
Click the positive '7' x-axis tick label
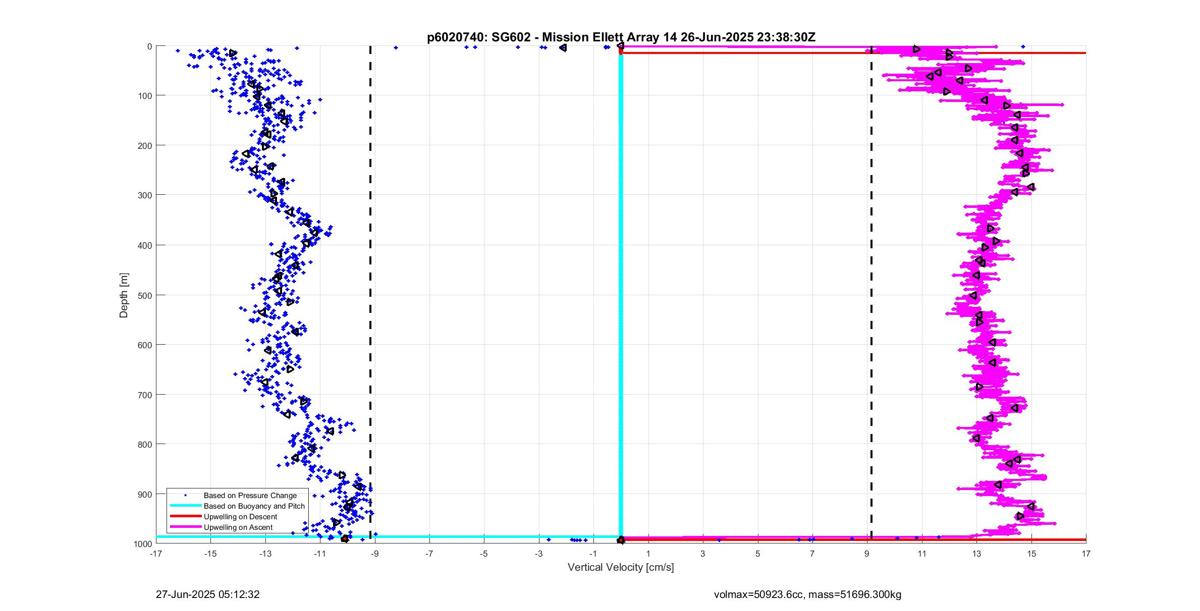[x=812, y=553]
